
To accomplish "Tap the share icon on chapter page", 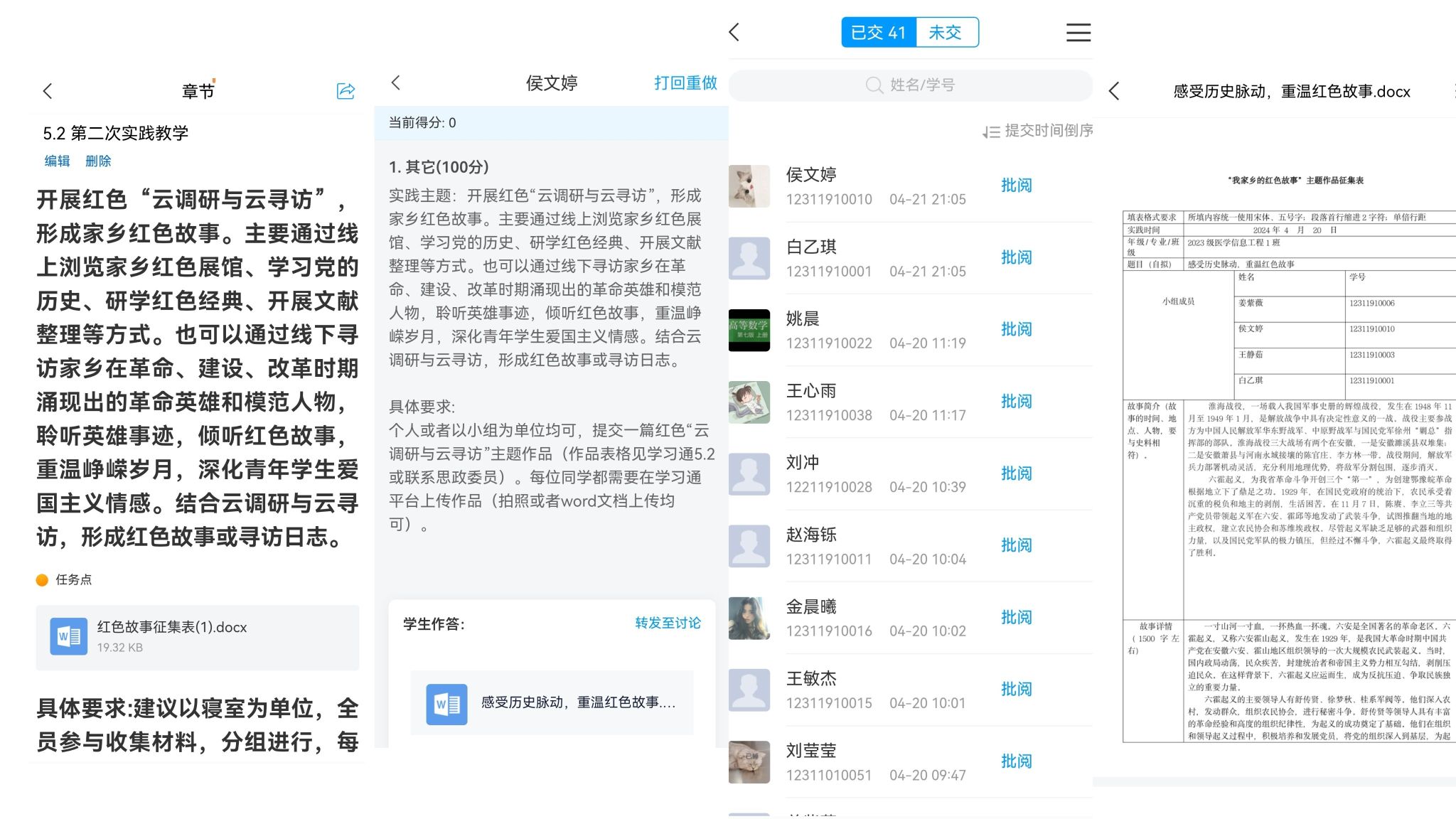I will coord(346,91).
